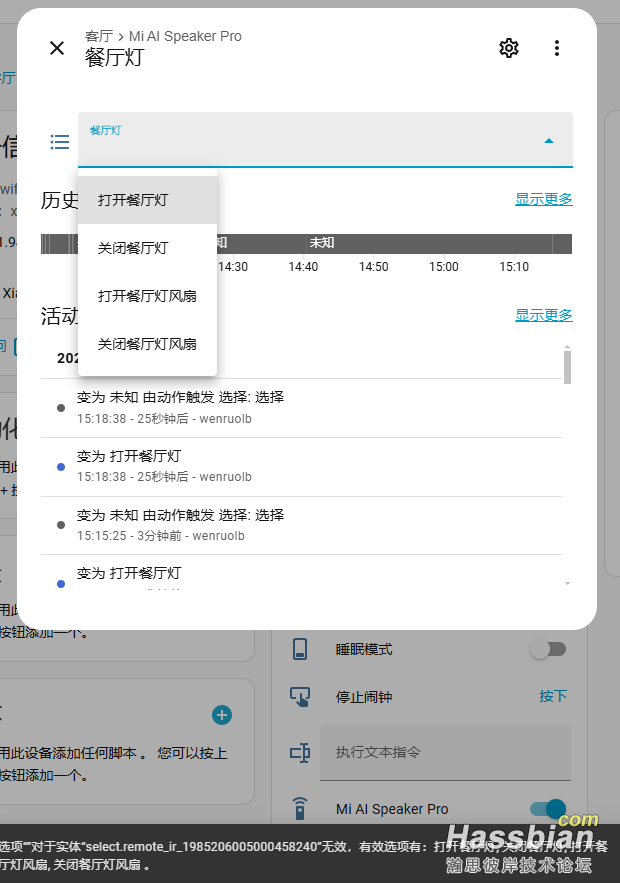Image resolution: width=620 pixels, height=883 pixels.
Task: Toggle the 睡眠模式 switch
Action: 548,649
